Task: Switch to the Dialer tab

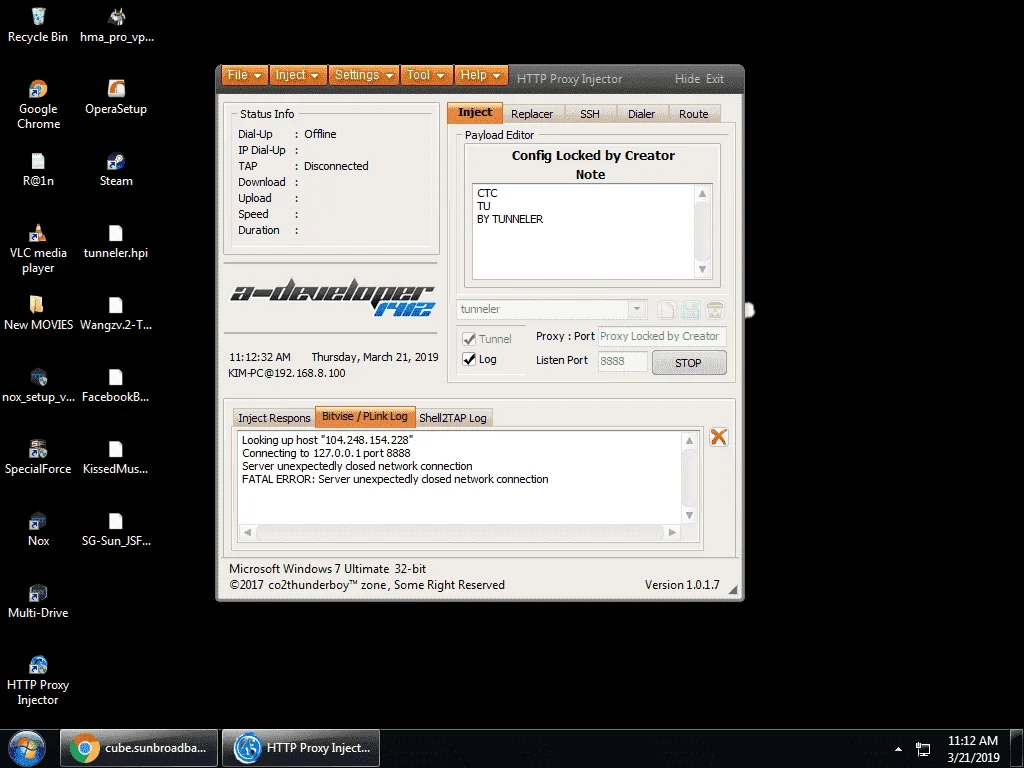Action: 641,114
